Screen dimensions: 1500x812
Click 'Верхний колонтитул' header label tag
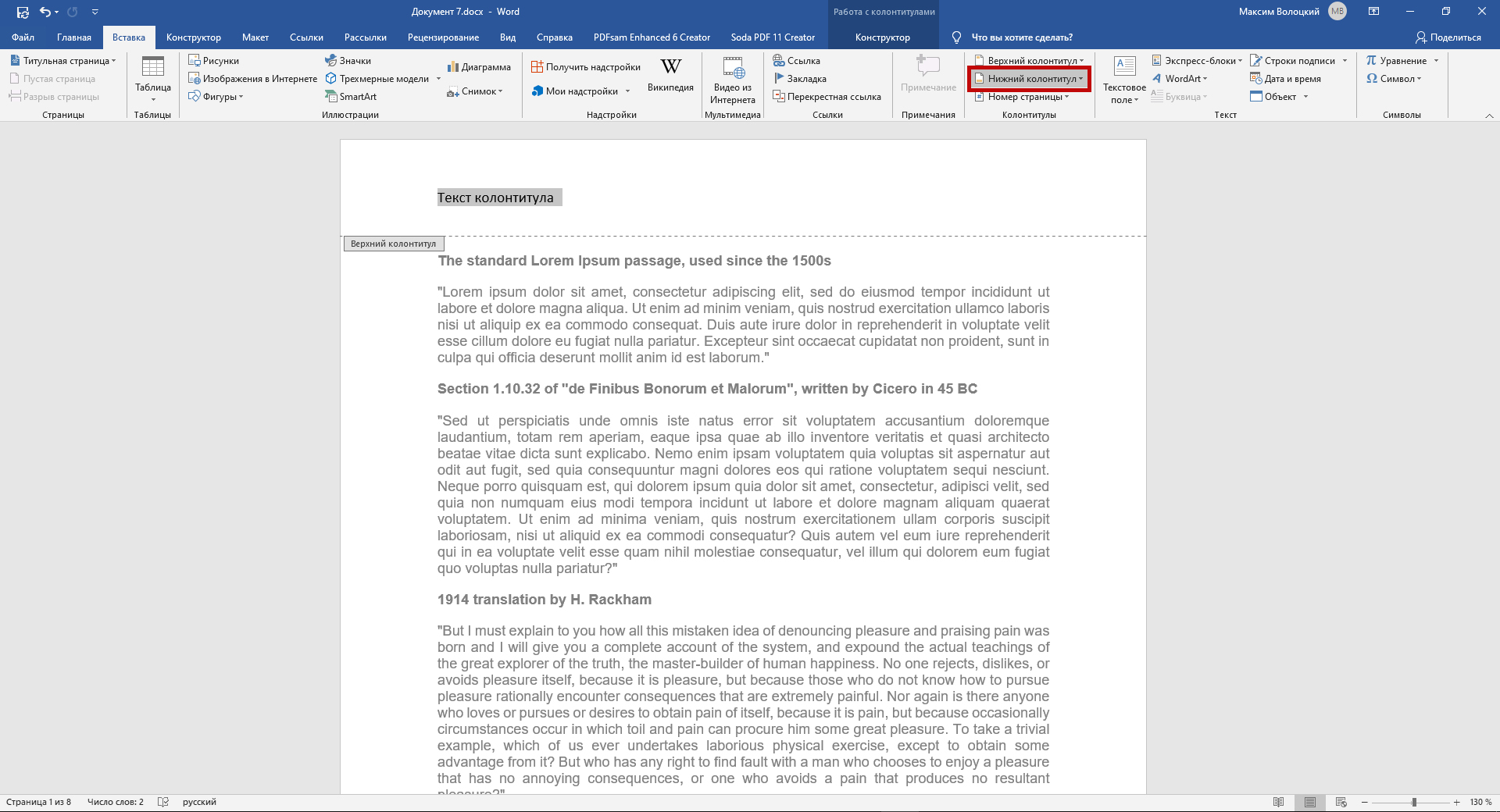pyautogui.click(x=394, y=244)
